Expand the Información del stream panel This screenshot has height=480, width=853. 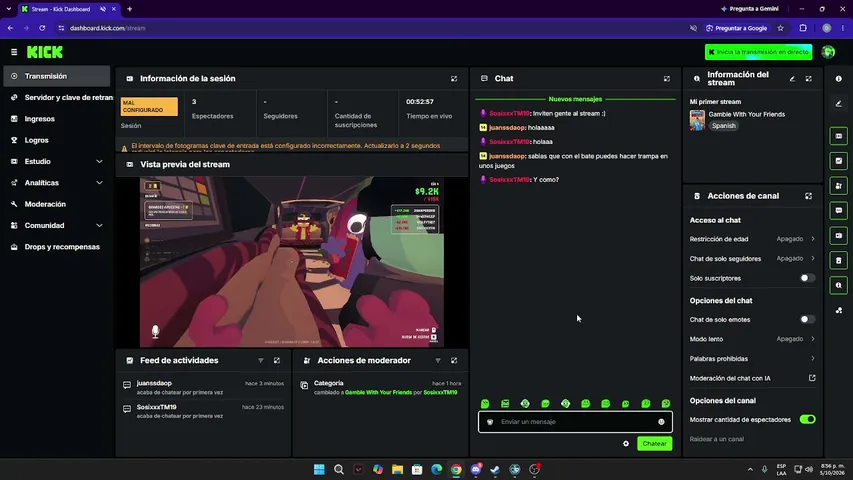pyautogui.click(x=808, y=79)
